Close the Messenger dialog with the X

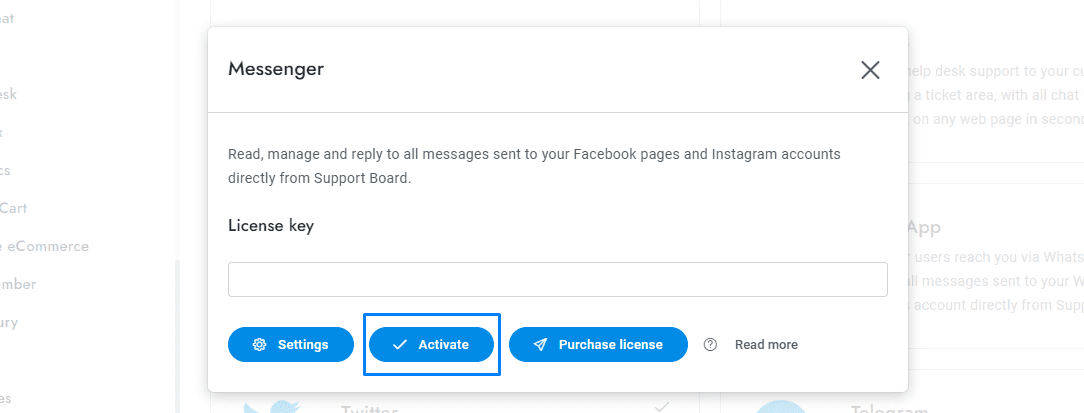(x=870, y=70)
